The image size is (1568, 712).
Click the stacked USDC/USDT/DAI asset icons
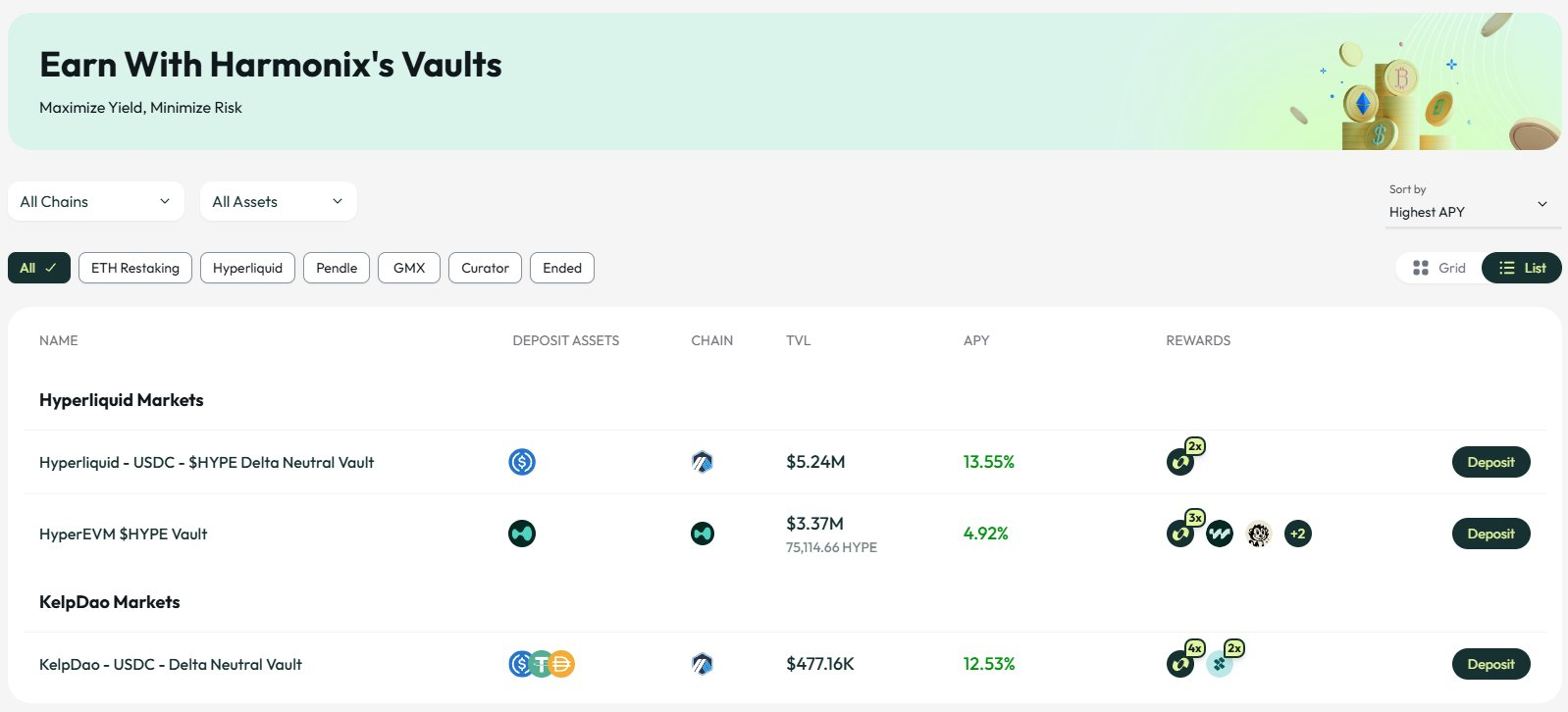(x=542, y=664)
